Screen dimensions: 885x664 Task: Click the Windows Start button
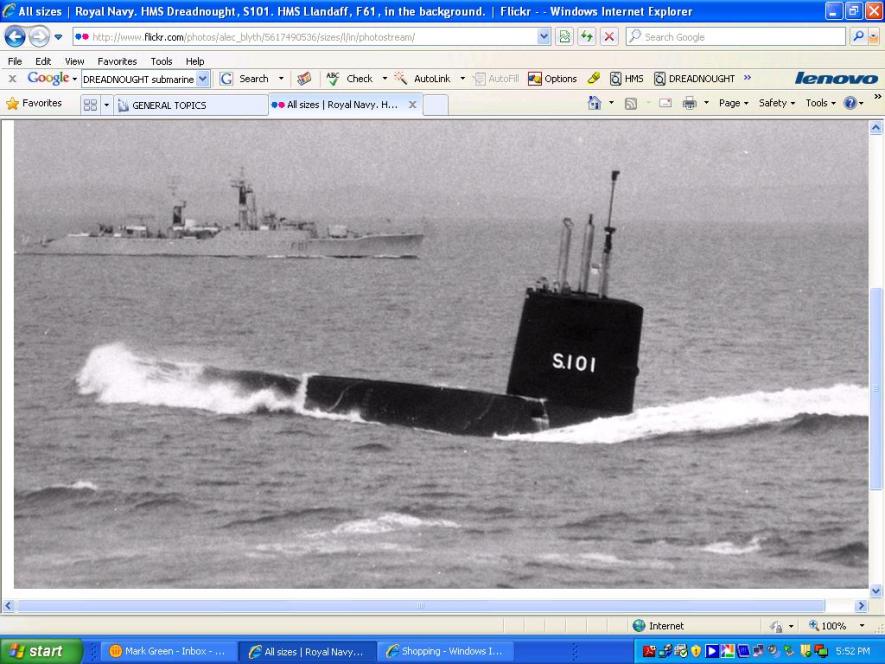coord(35,651)
